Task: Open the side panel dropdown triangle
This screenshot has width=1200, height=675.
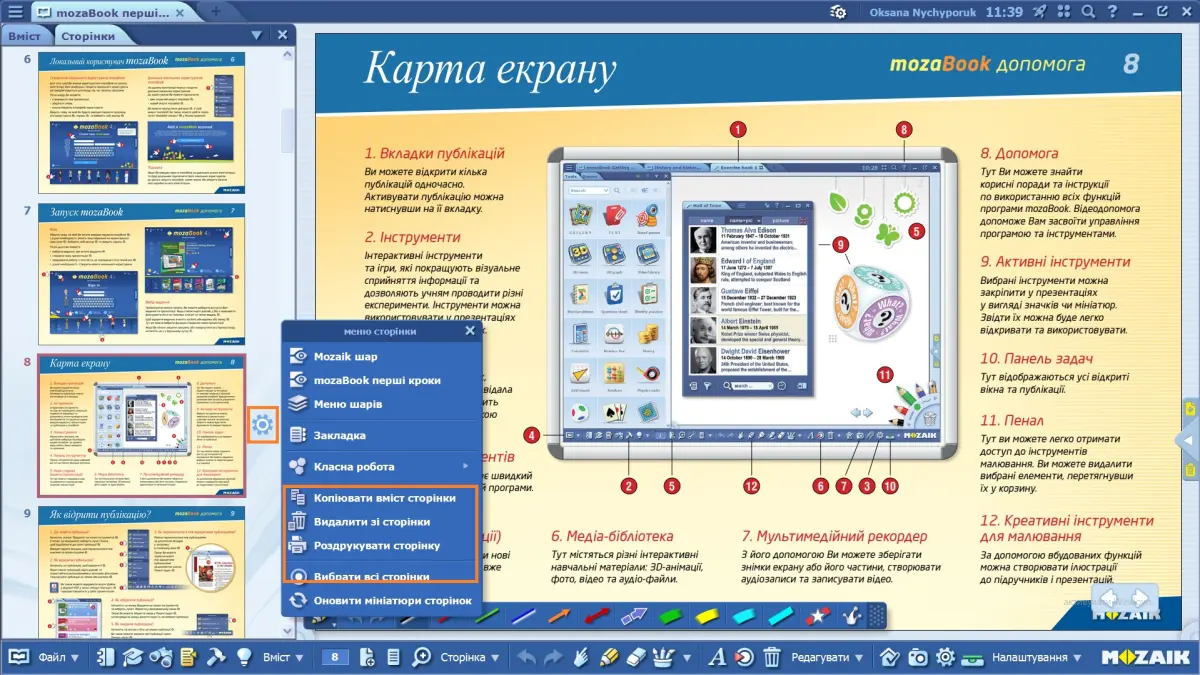Action: click(257, 35)
